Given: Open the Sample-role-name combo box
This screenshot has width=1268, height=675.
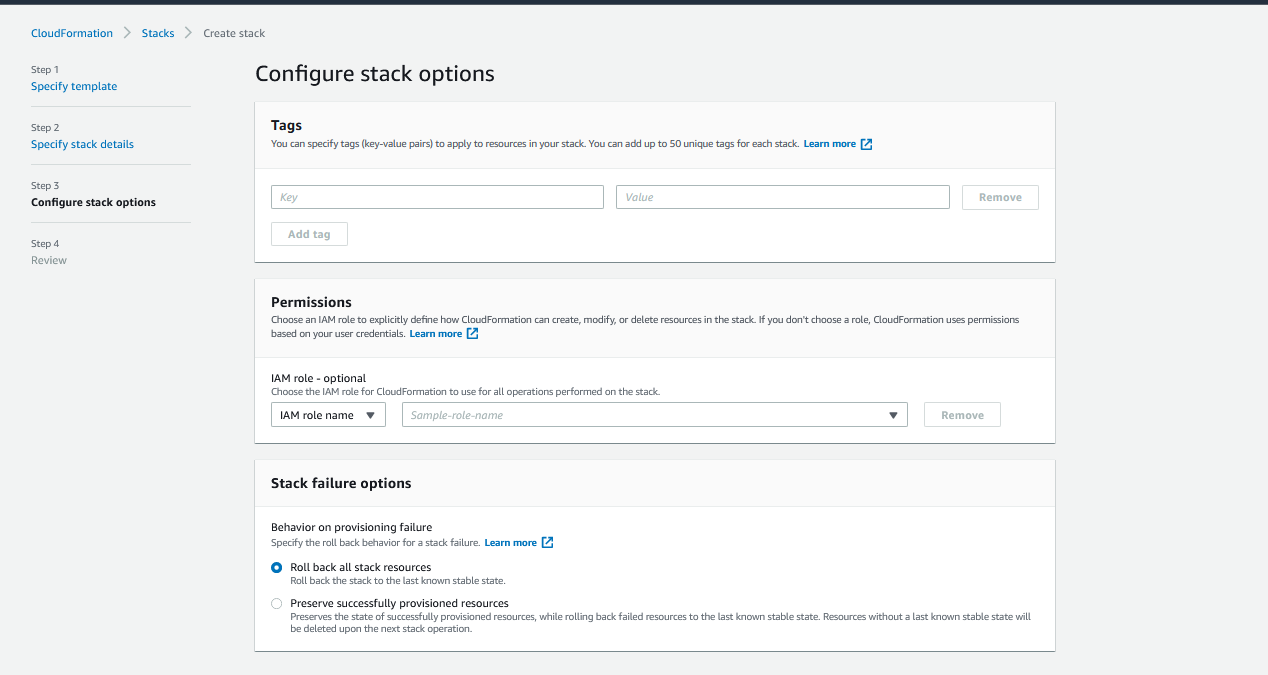Looking at the screenshot, I should click(x=654, y=415).
